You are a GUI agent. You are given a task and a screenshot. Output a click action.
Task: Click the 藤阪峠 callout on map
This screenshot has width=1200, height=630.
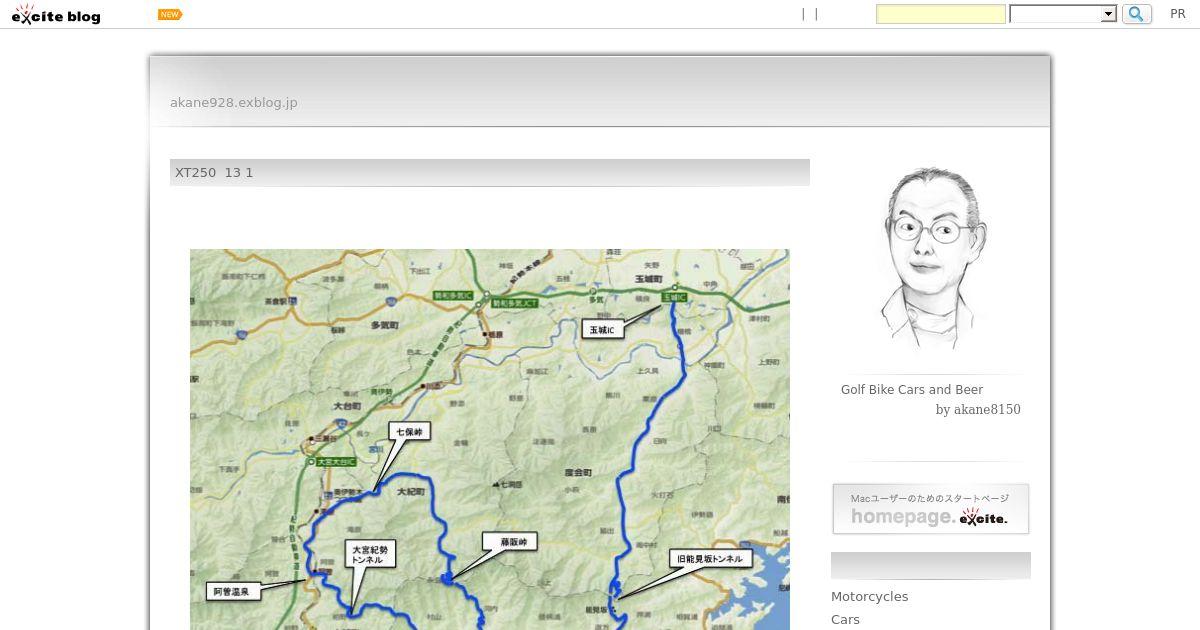pyautogui.click(x=511, y=542)
